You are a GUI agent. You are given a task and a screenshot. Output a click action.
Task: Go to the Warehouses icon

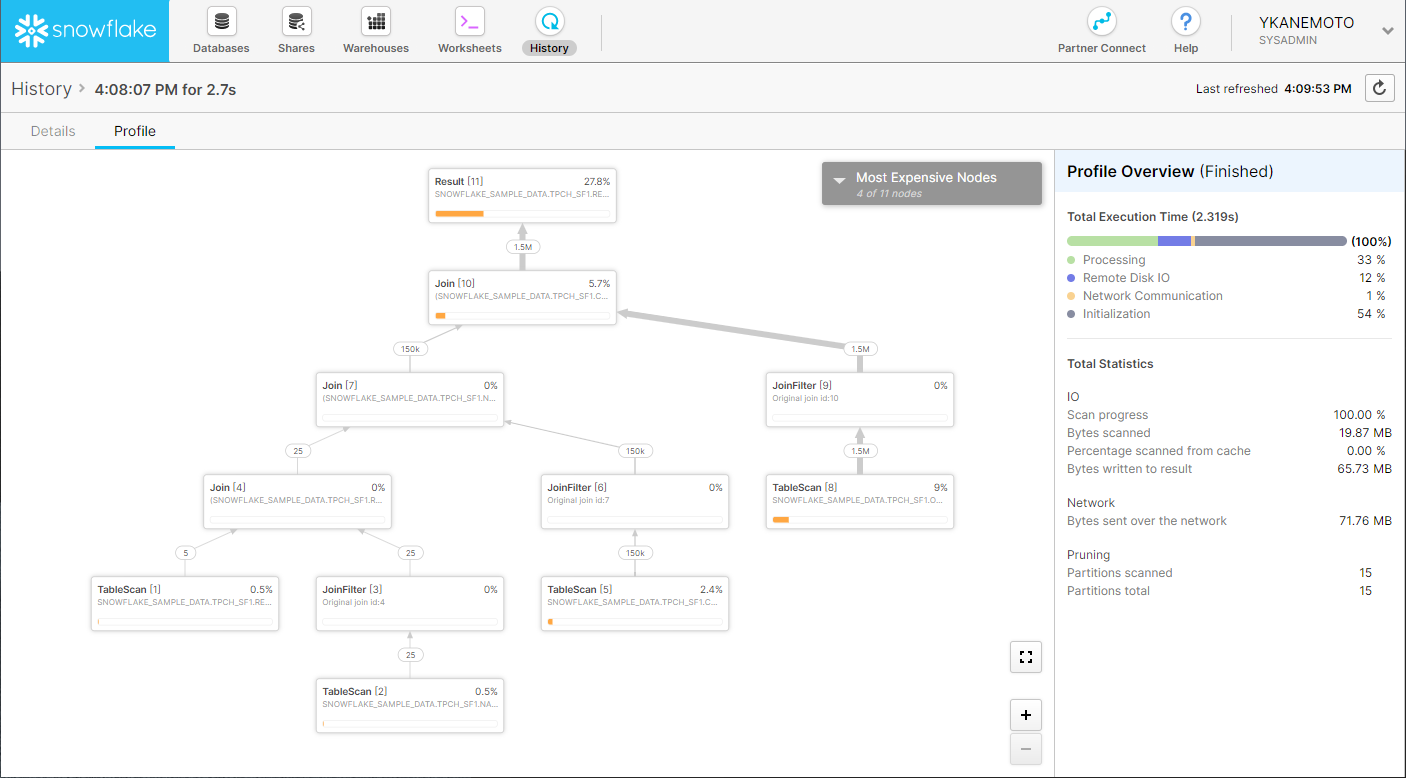pos(376,22)
